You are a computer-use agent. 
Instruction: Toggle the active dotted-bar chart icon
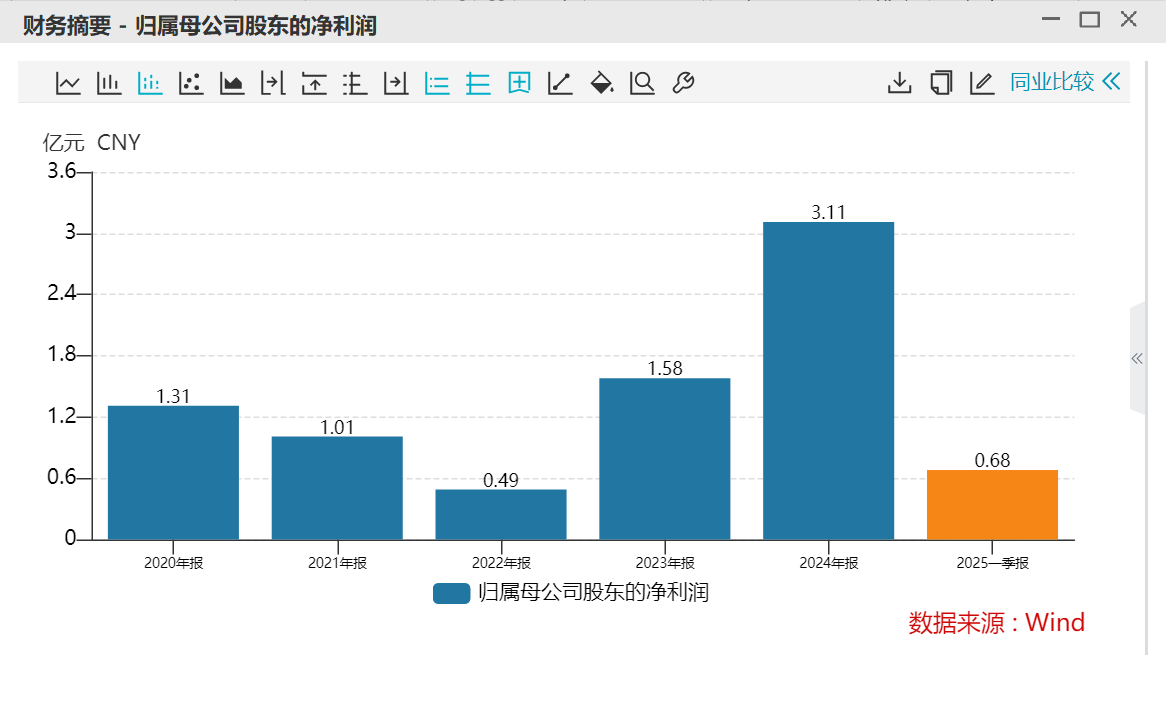pos(149,83)
